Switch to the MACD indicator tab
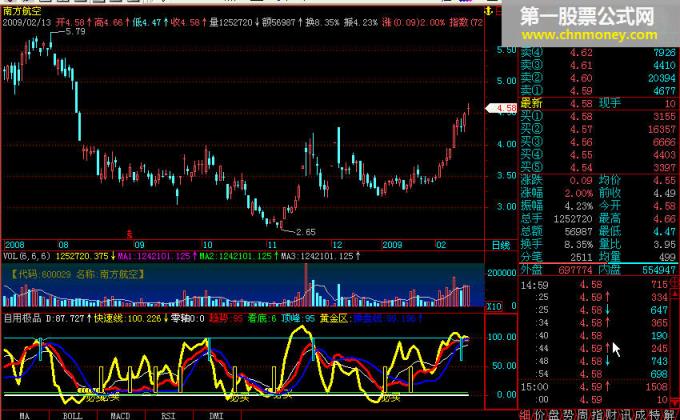The height and width of the screenshot is (420, 680). (120, 416)
